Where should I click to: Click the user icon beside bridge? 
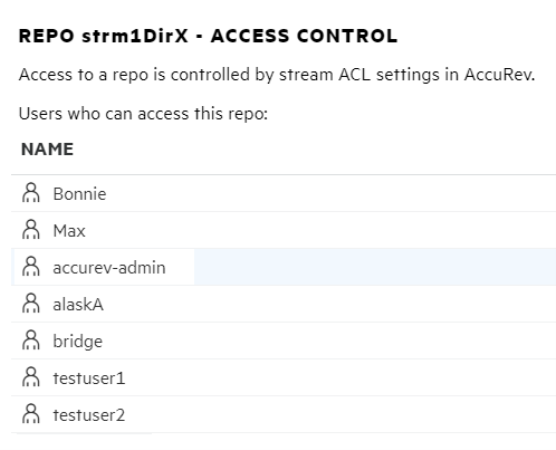click(x=31, y=340)
